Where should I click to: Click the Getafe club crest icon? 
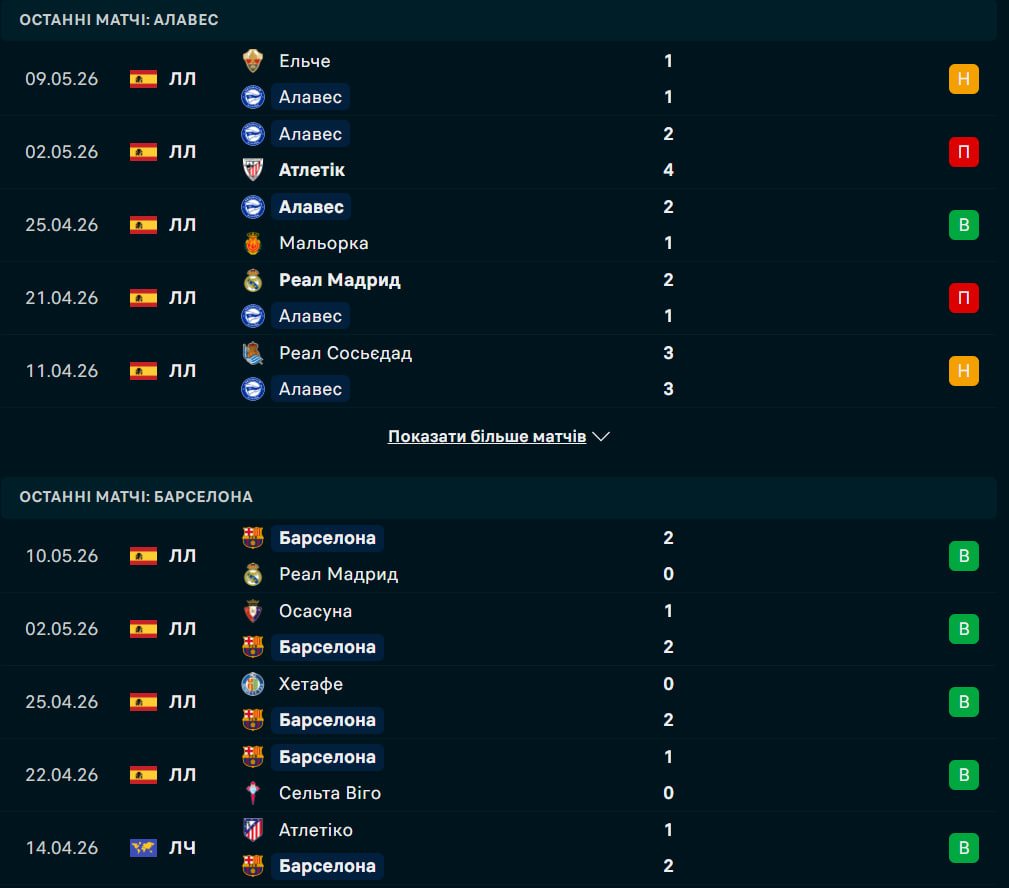tap(253, 683)
